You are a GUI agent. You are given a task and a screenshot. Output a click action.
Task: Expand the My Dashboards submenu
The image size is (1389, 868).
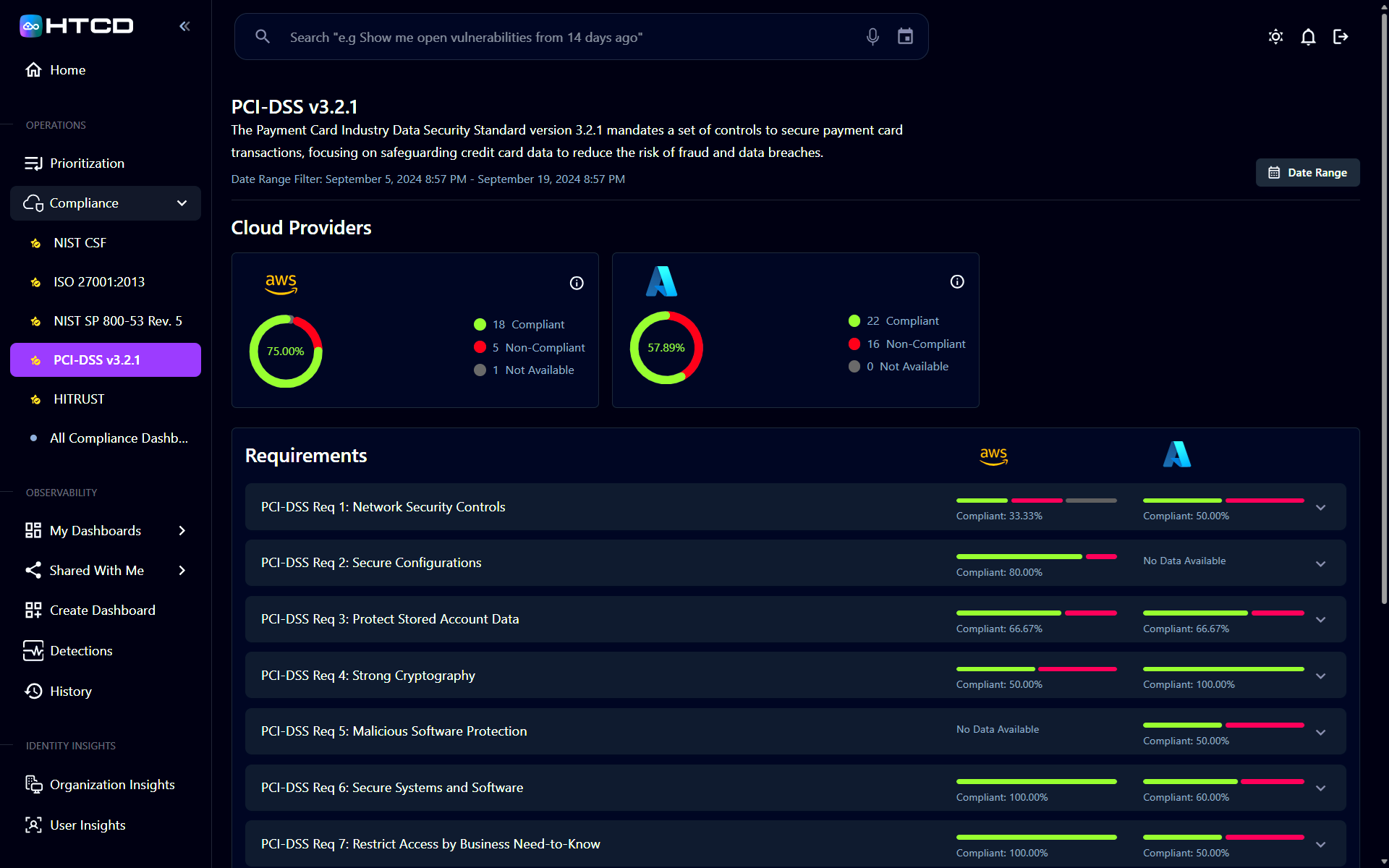click(x=182, y=530)
